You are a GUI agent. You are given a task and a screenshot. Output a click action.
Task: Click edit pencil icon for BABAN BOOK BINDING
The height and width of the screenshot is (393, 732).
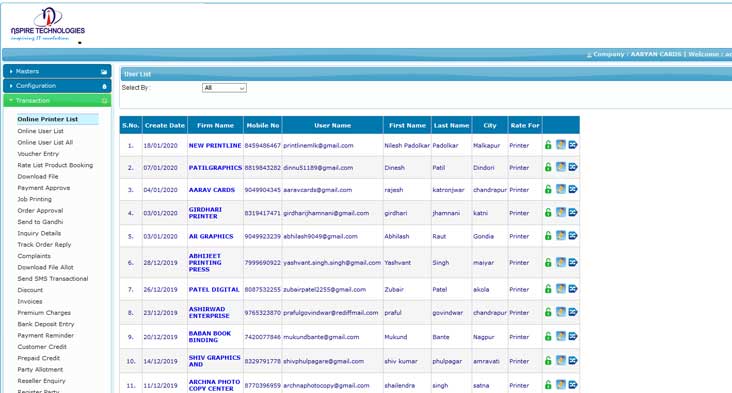click(561, 337)
